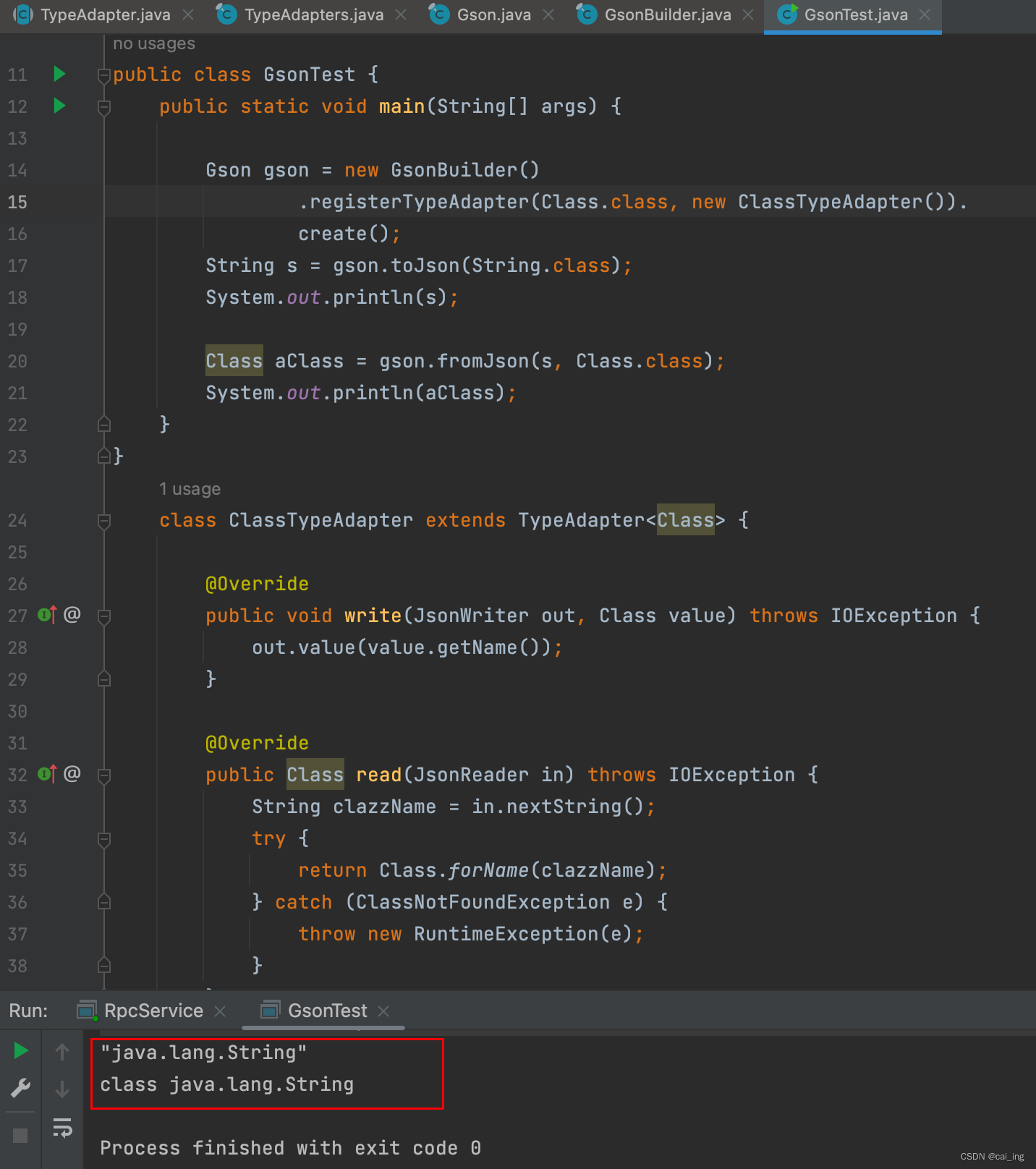Collapse the try block fold at line 34
This screenshot has height=1169, width=1036.
(104, 839)
